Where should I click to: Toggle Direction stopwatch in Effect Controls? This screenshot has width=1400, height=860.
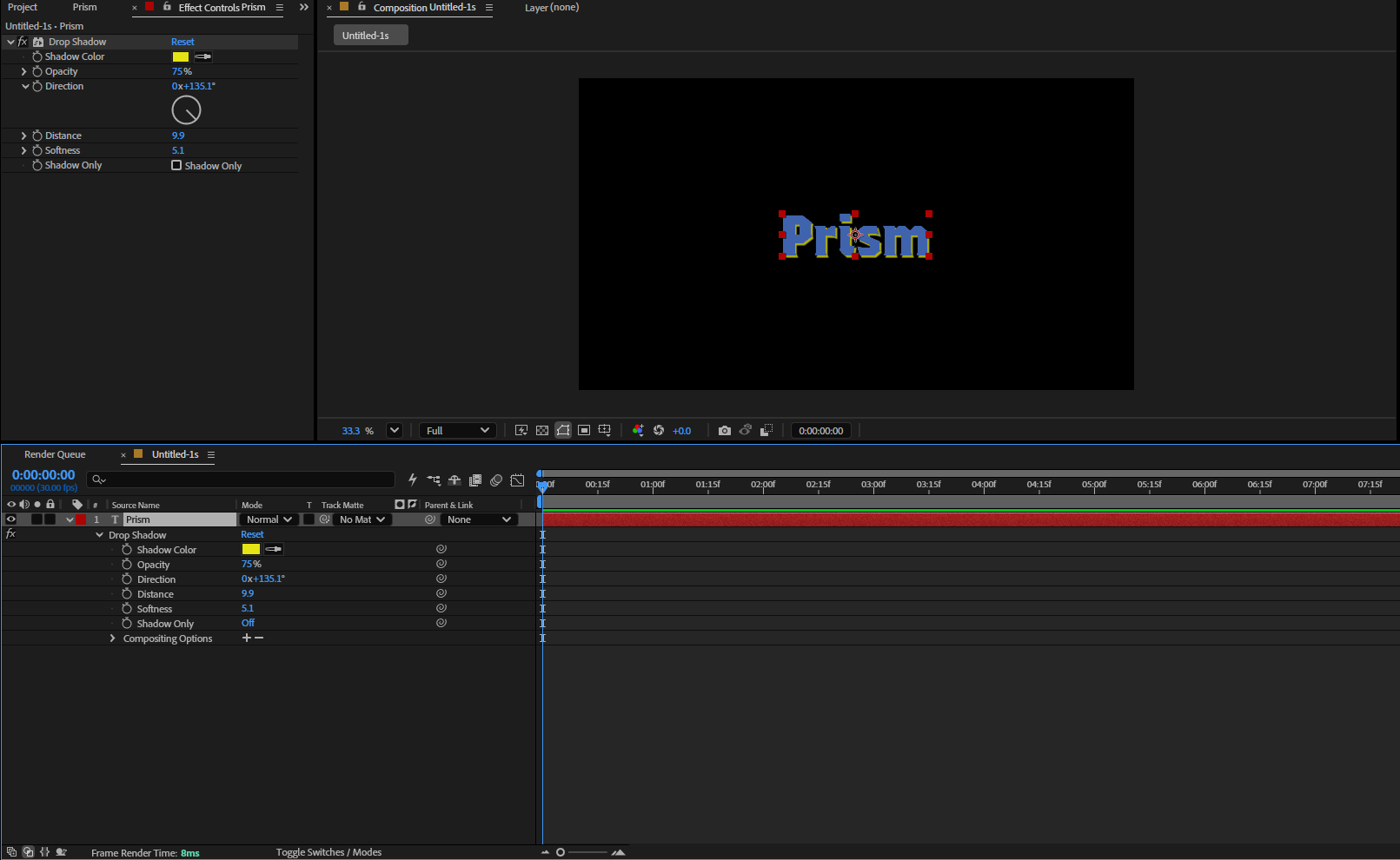pyautogui.click(x=37, y=86)
